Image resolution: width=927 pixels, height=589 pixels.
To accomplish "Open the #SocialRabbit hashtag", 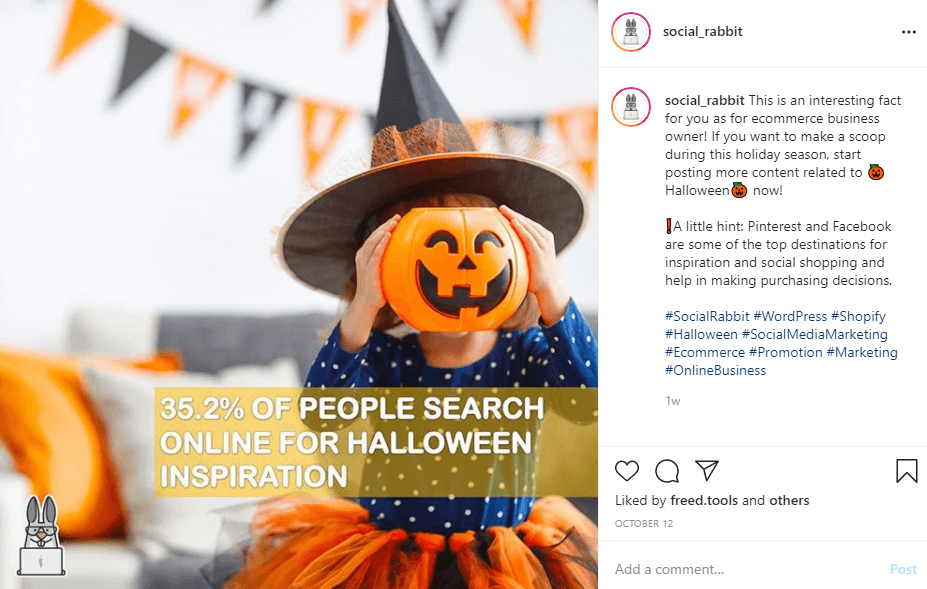I will point(707,316).
